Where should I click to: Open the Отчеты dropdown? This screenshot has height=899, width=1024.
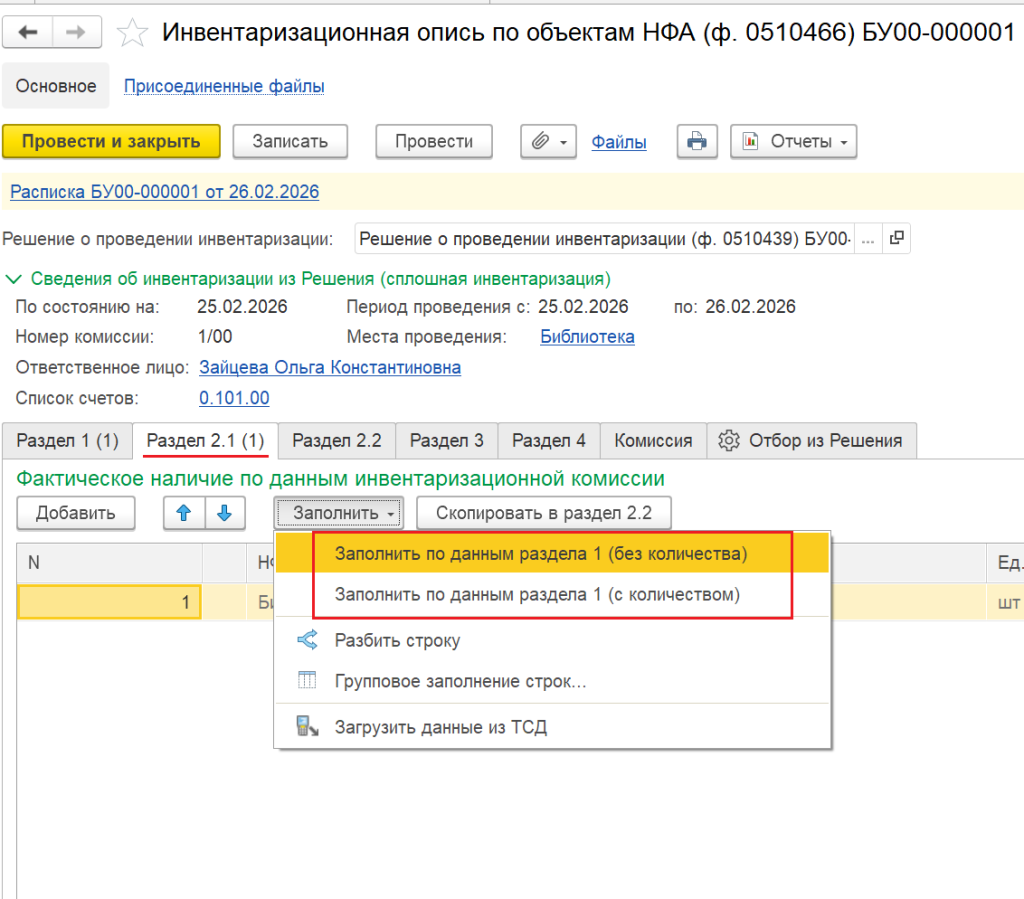[x=793, y=142]
